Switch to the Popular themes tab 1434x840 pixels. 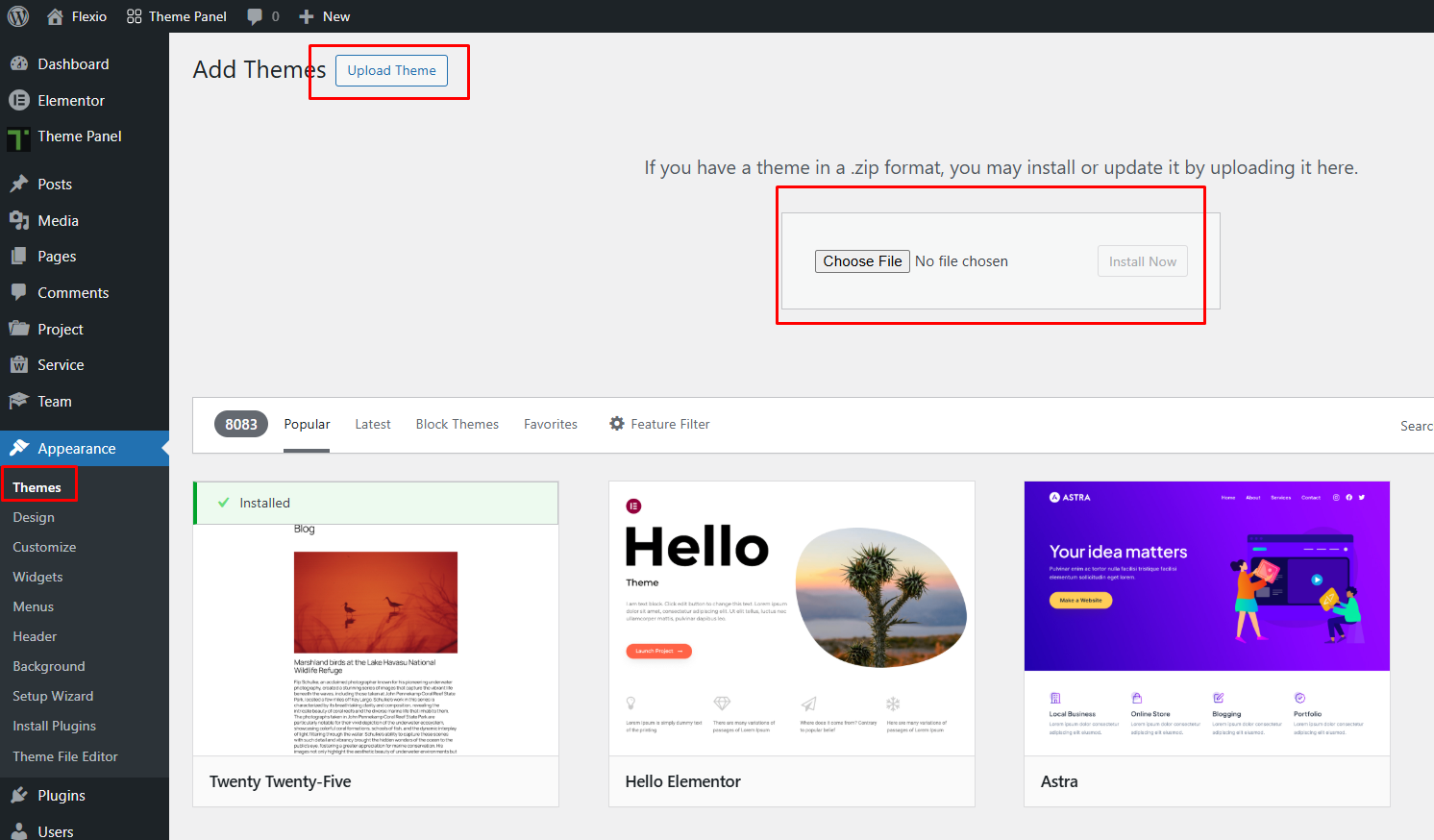(x=307, y=424)
